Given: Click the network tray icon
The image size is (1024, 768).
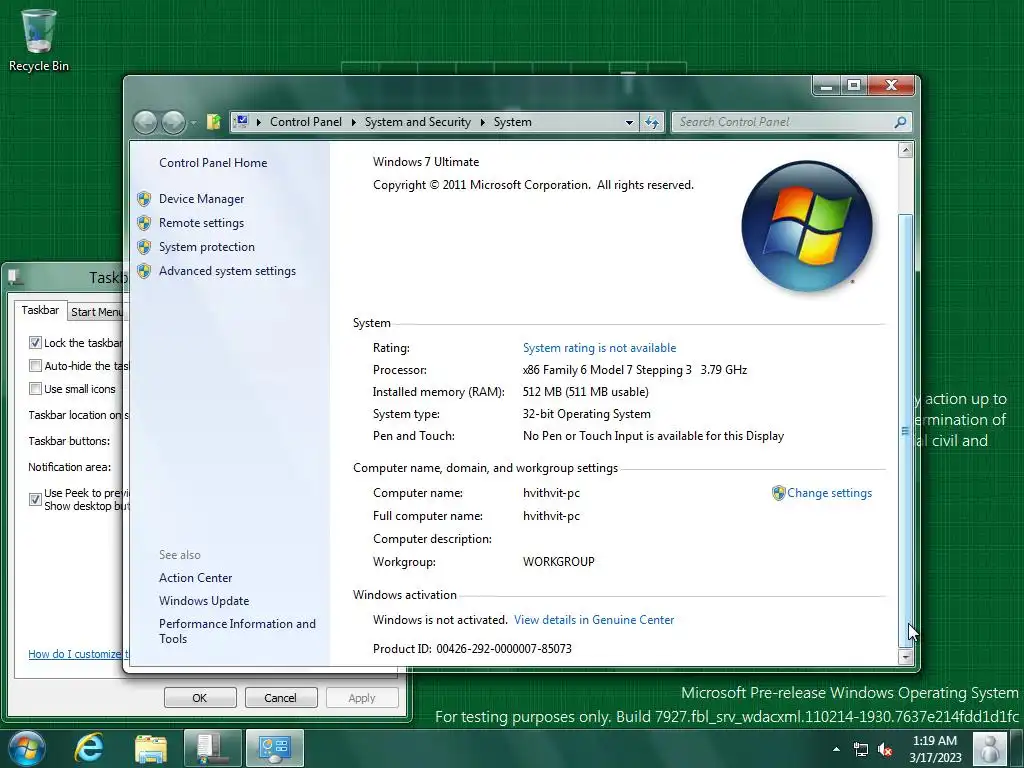Looking at the screenshot, I should pyautogui.click(x=861, y=750).
